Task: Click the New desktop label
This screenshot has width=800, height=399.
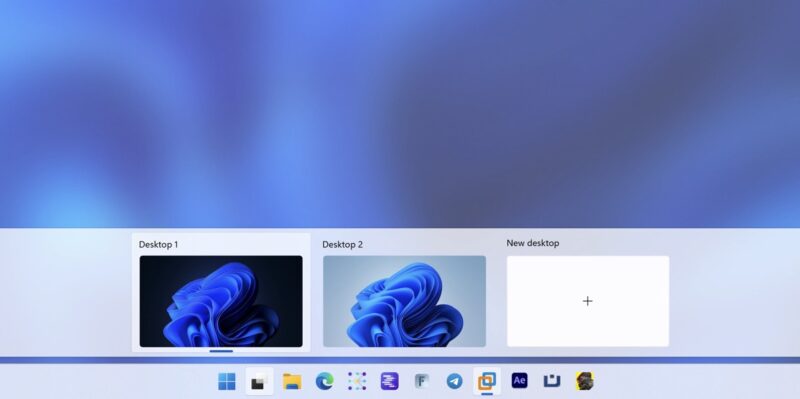Action: [533, 243]
